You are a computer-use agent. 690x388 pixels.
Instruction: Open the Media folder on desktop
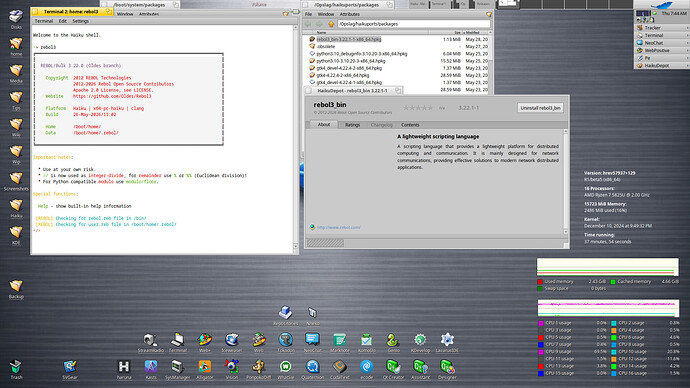(x=16, y=70)
